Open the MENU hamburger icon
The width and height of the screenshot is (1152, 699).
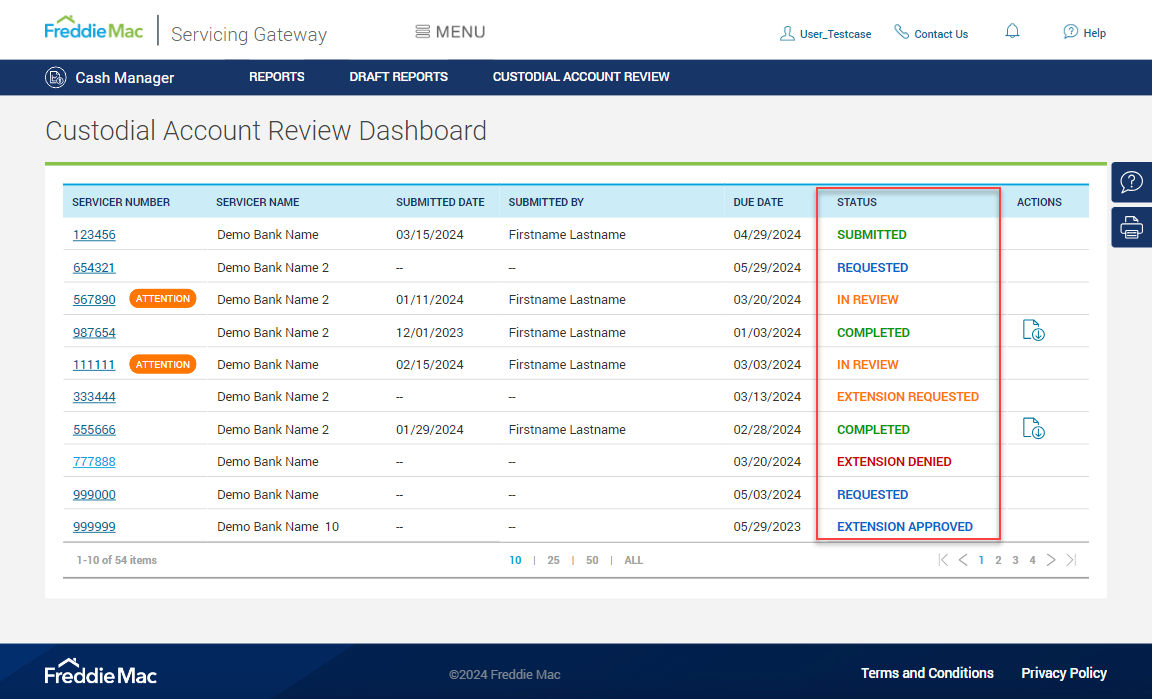[x=424, y=31]
